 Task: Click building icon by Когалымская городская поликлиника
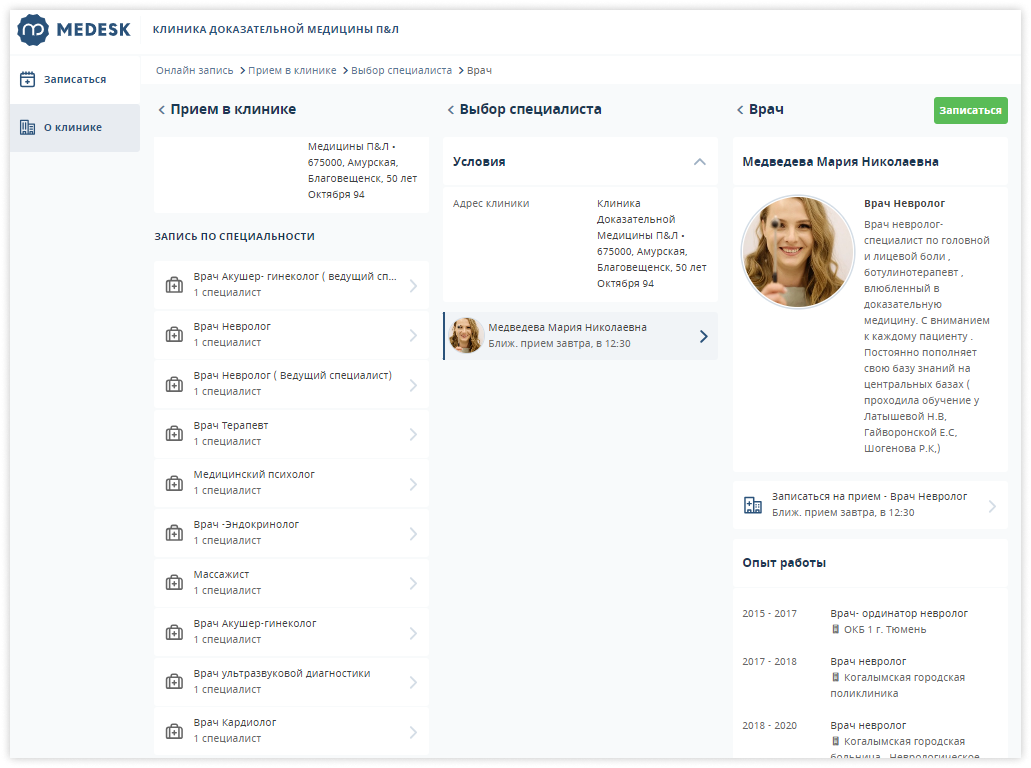pos(836,677)
